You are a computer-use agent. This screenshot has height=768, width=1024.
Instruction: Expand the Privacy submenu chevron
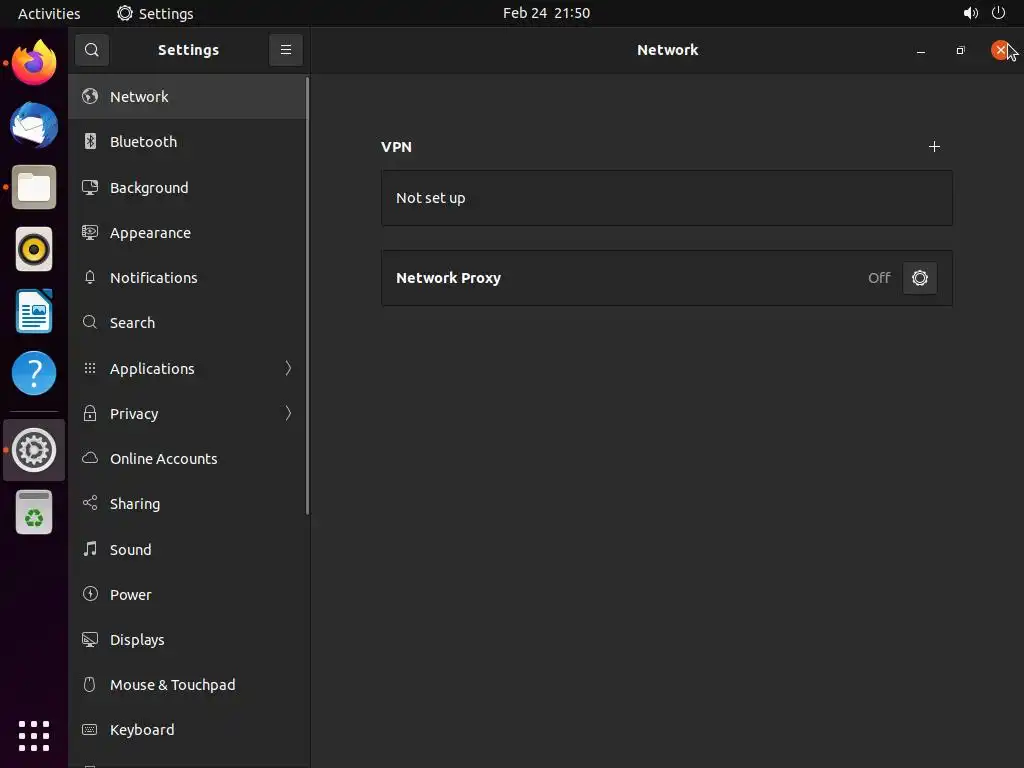coord(288,413)
